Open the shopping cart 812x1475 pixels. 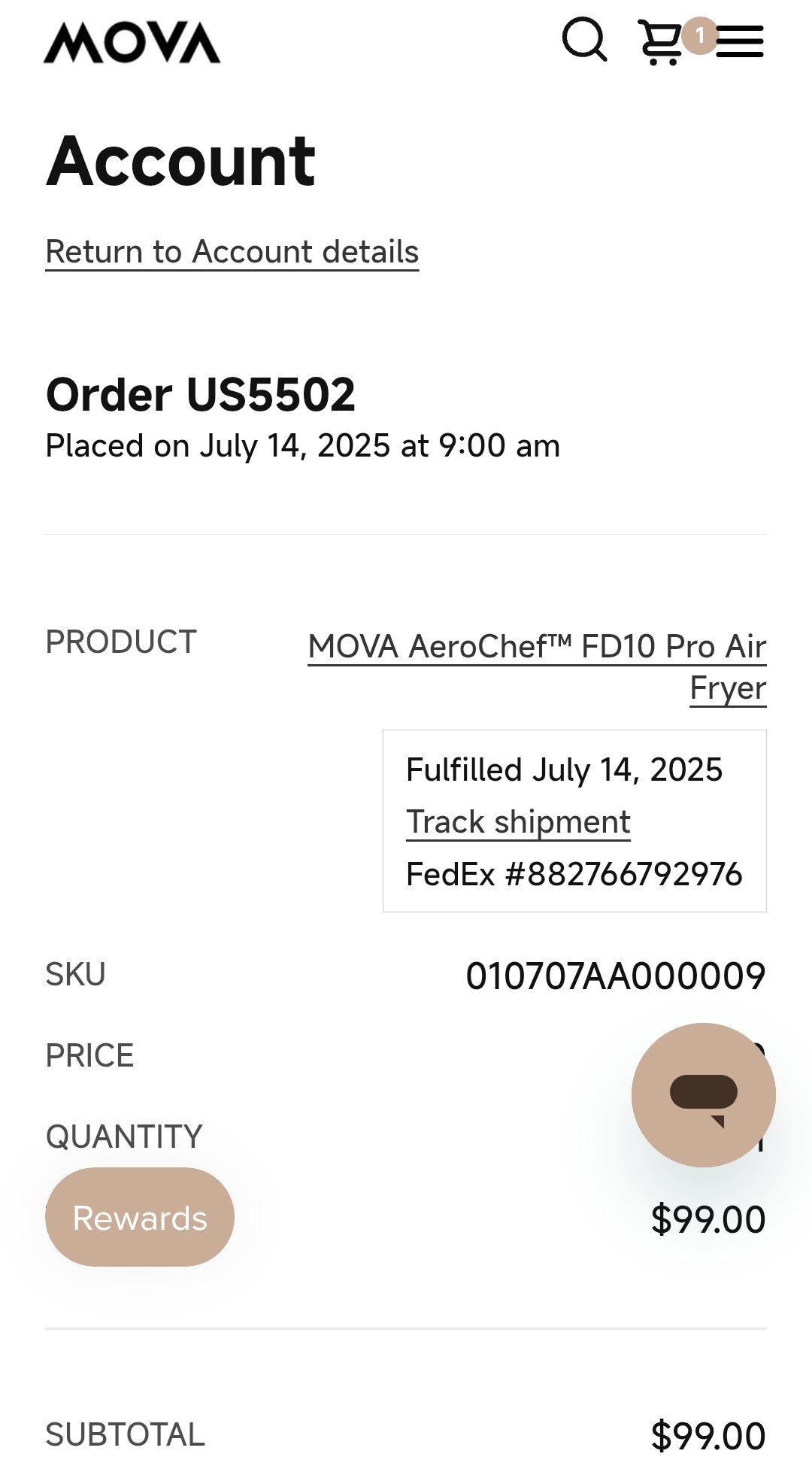[x=659, y=44]
